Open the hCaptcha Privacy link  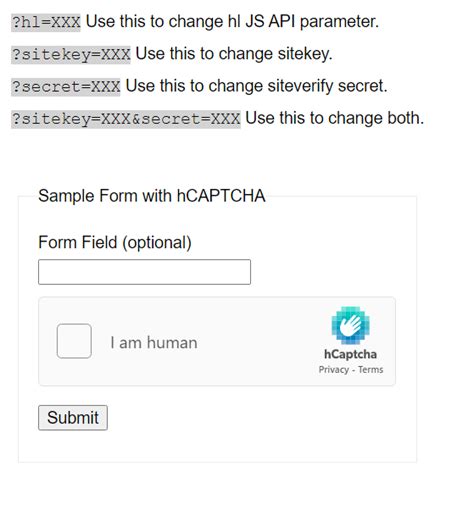click(x=334, y=370)
